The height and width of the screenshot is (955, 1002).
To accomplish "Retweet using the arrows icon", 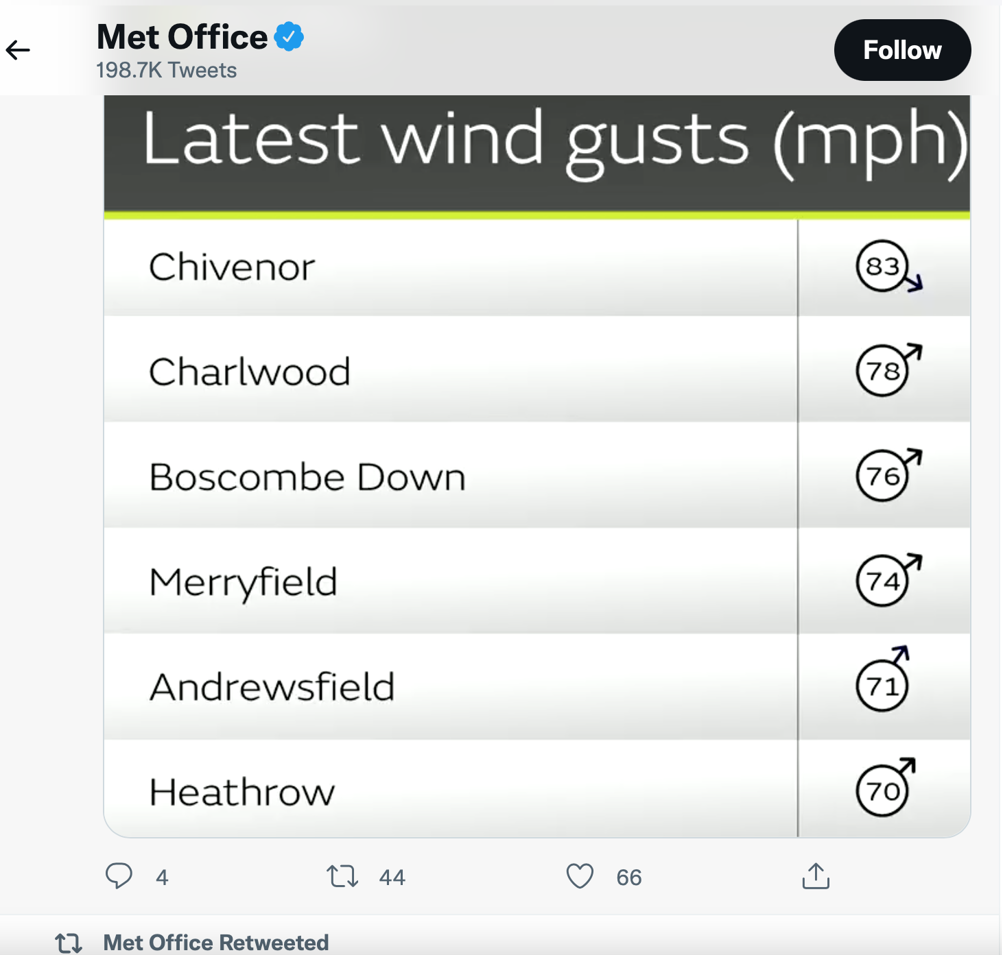I will coord(343,876).
